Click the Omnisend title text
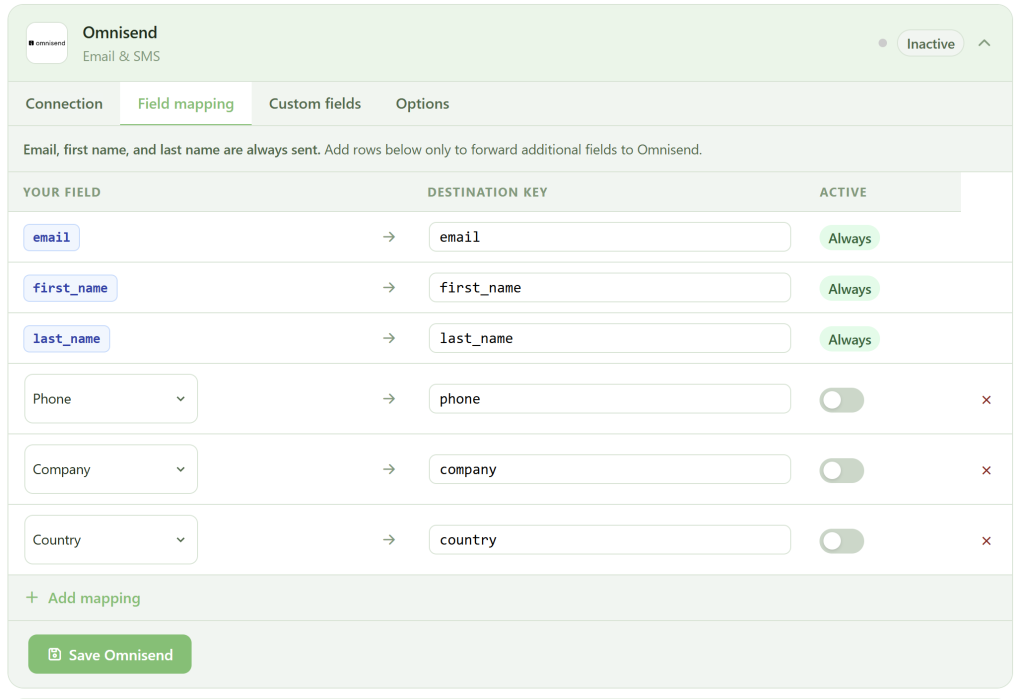This screenshot has height=699, width=1024. click(120, 33)
